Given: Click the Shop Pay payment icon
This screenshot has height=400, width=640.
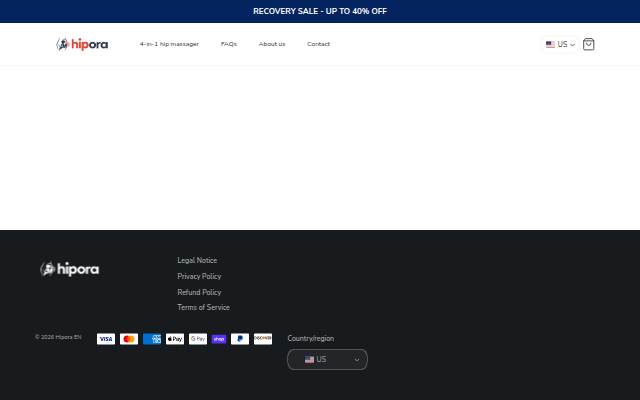Looking at the screenshot, I should pos(219,339).
